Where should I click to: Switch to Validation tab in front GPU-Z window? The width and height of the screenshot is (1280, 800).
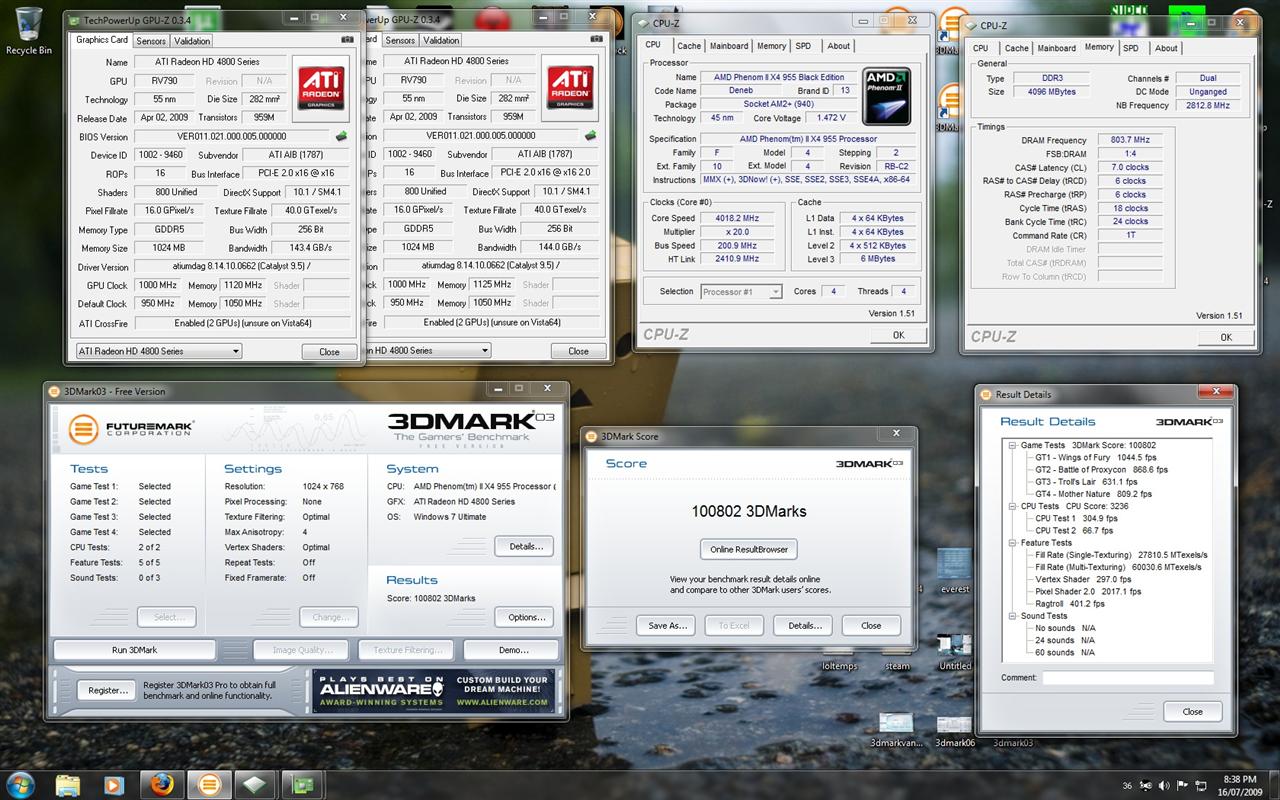pos(192,41)
